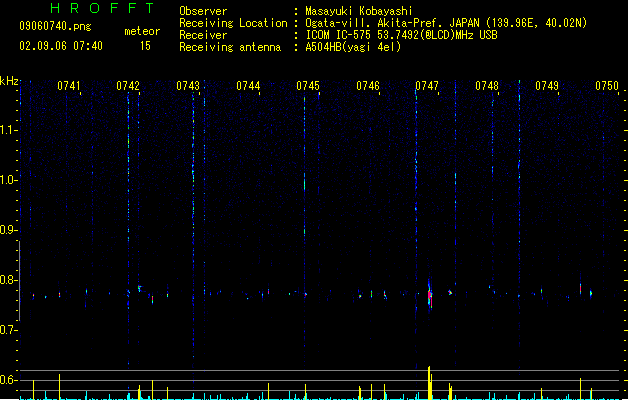The height and width of the screenshot is (400, 629).
Task: Click the Receiving Location label
Action: click(x=233, y=23)
